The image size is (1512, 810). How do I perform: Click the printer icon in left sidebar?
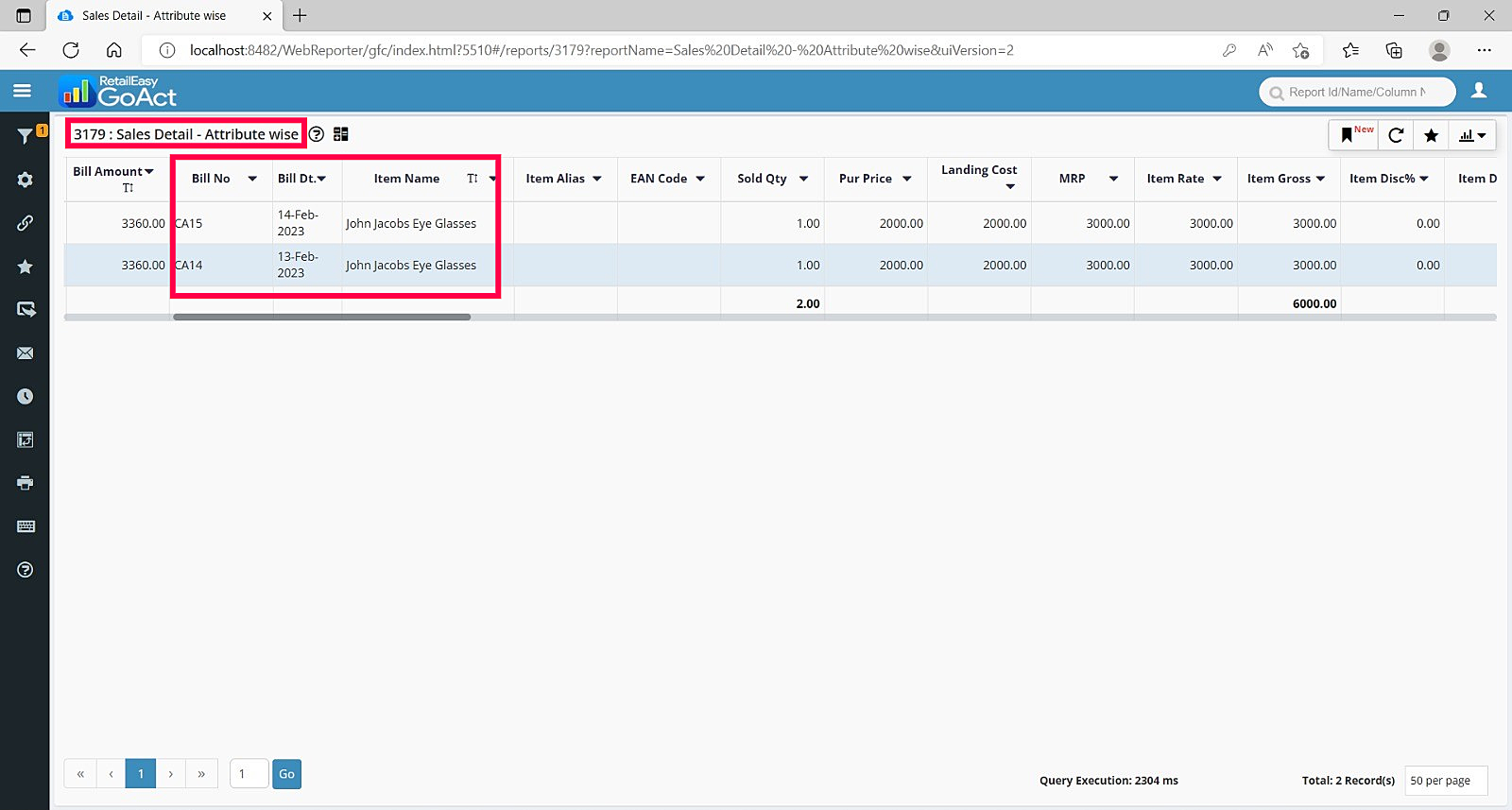(26, 483)
